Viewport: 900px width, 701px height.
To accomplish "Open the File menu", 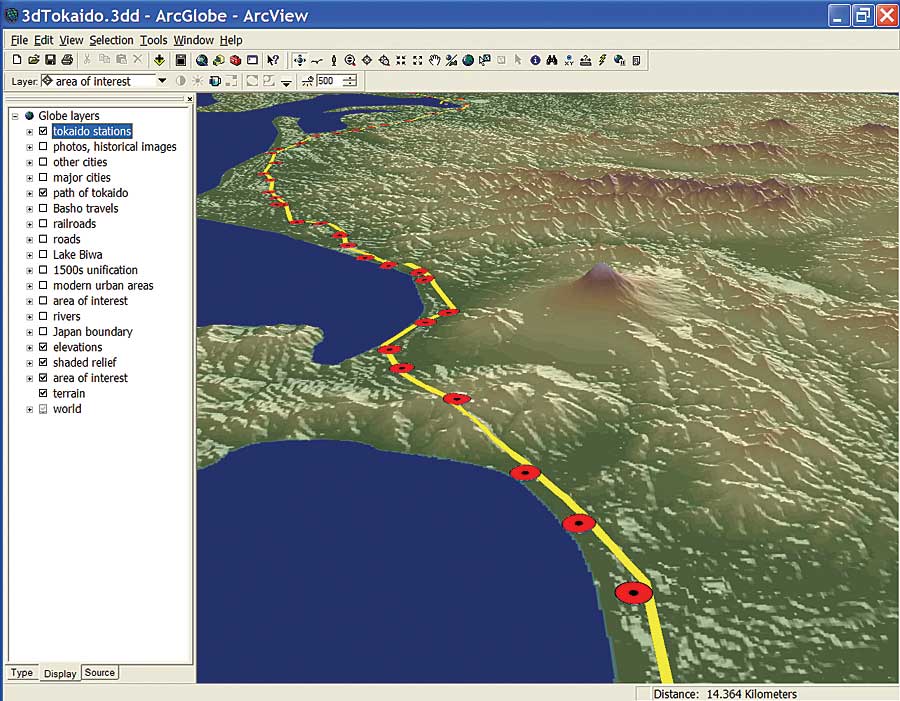I will point(19,40).
